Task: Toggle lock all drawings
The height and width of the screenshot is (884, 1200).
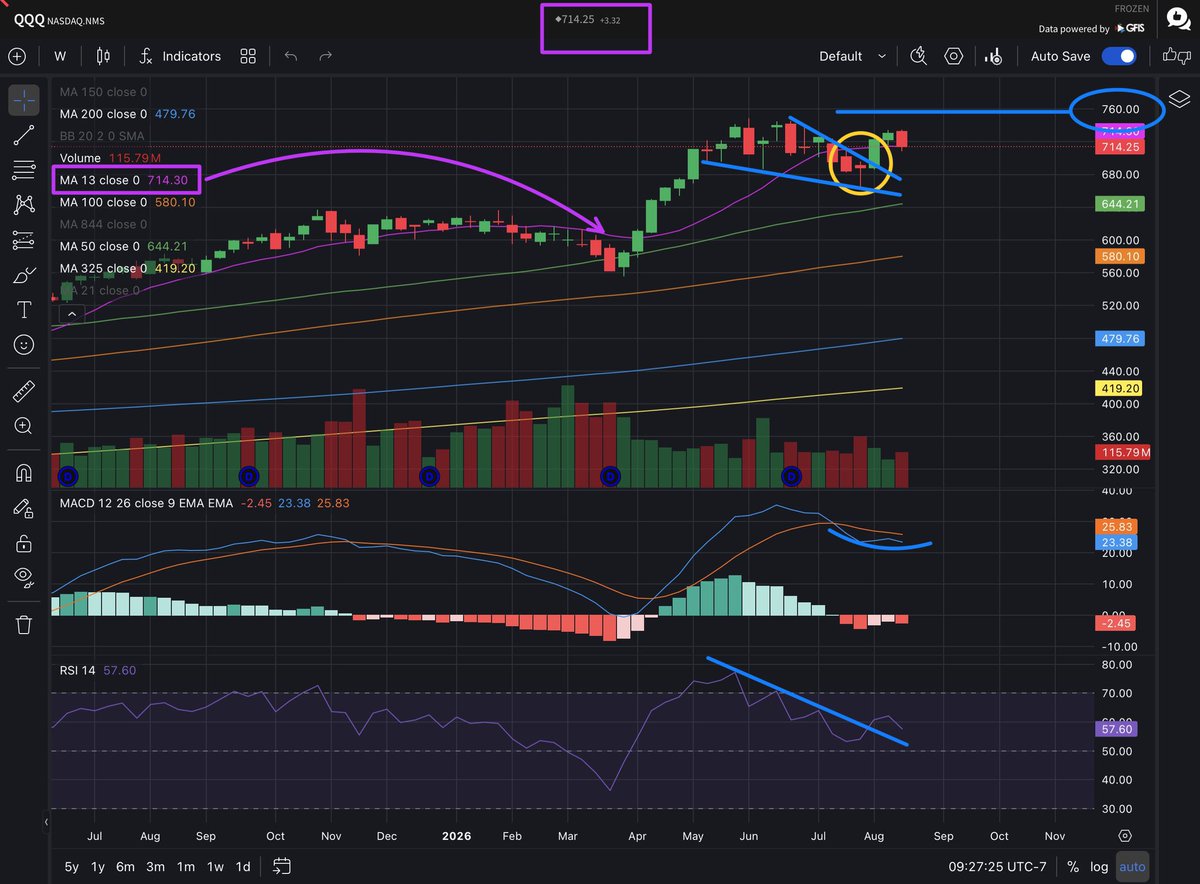Action: click(24, 543)
